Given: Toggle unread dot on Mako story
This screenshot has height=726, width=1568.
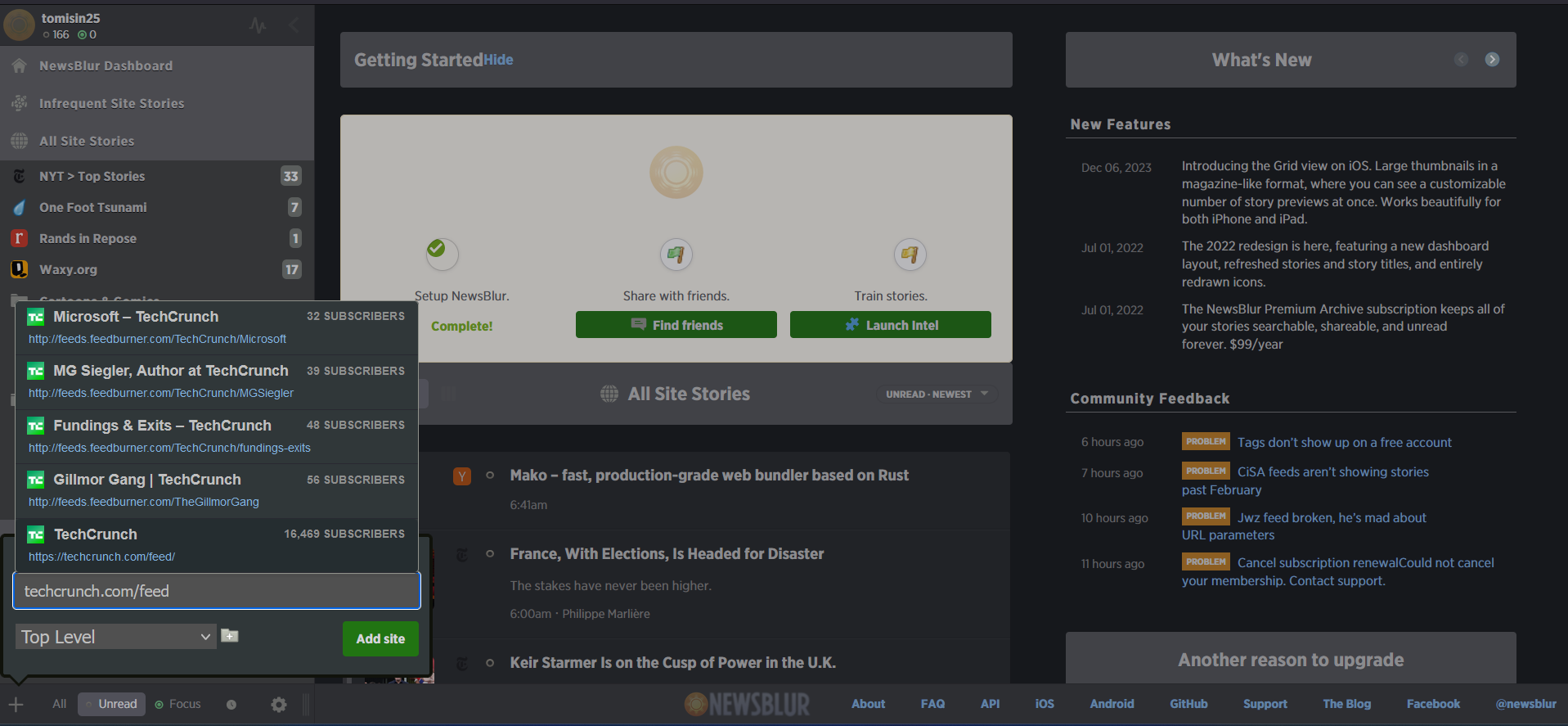Looking at the screenshot, I should (490, 475).
